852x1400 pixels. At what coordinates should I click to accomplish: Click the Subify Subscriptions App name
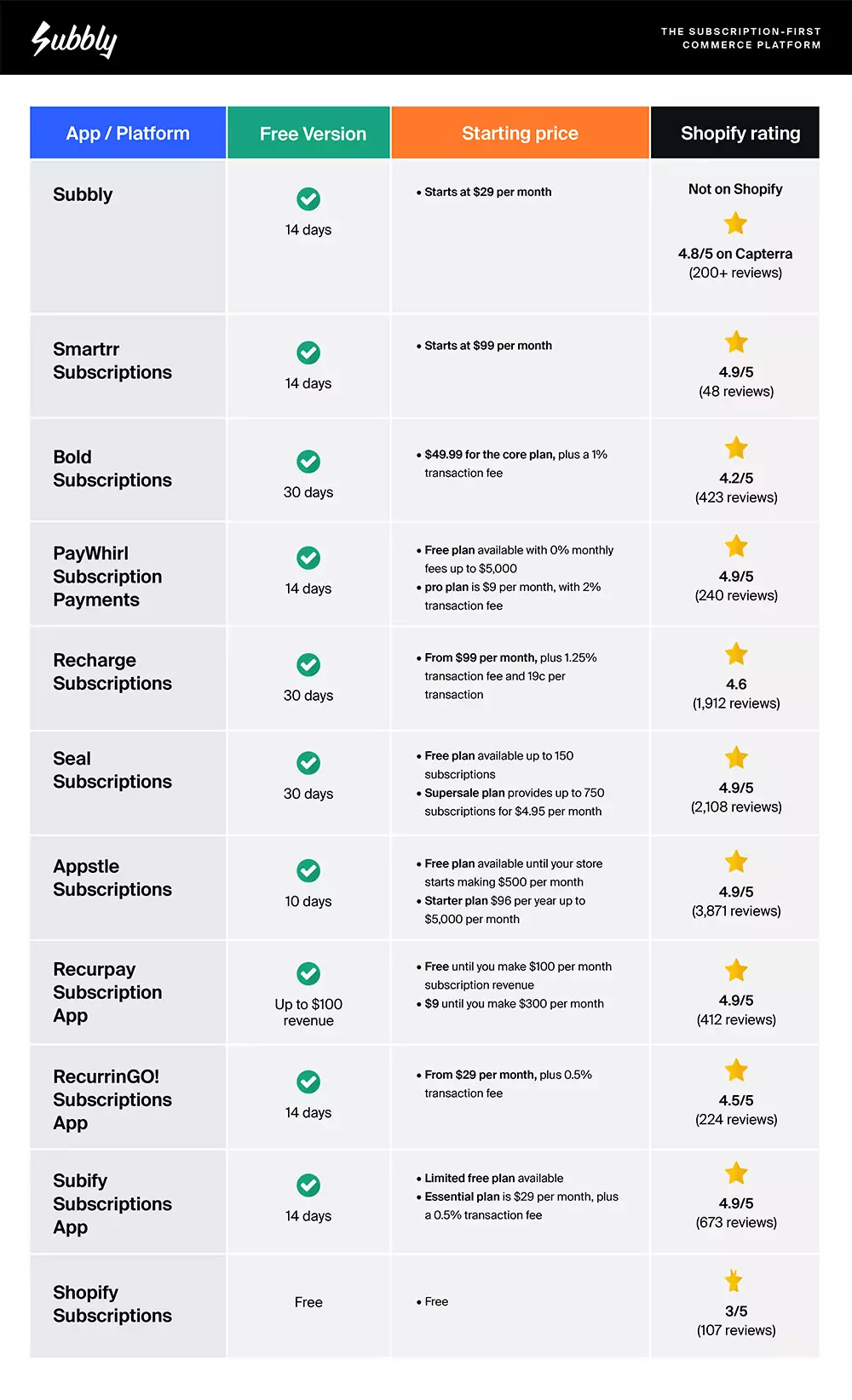point(112,1204)
